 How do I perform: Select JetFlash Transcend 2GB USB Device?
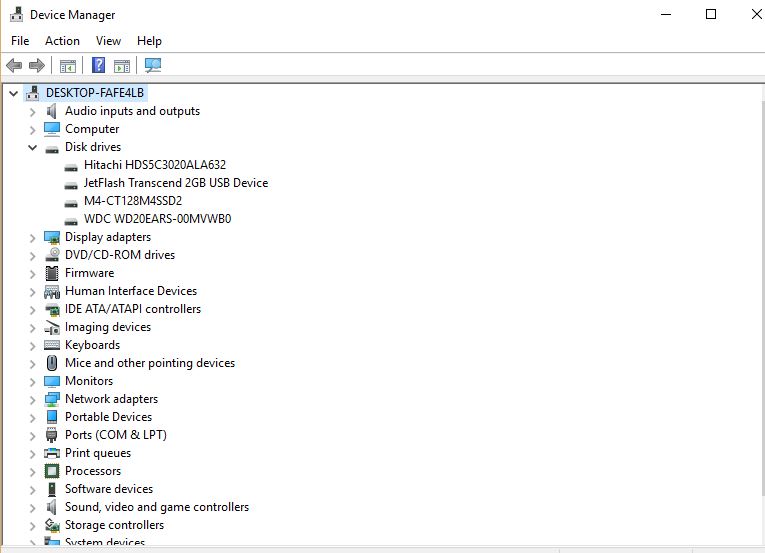176,183
